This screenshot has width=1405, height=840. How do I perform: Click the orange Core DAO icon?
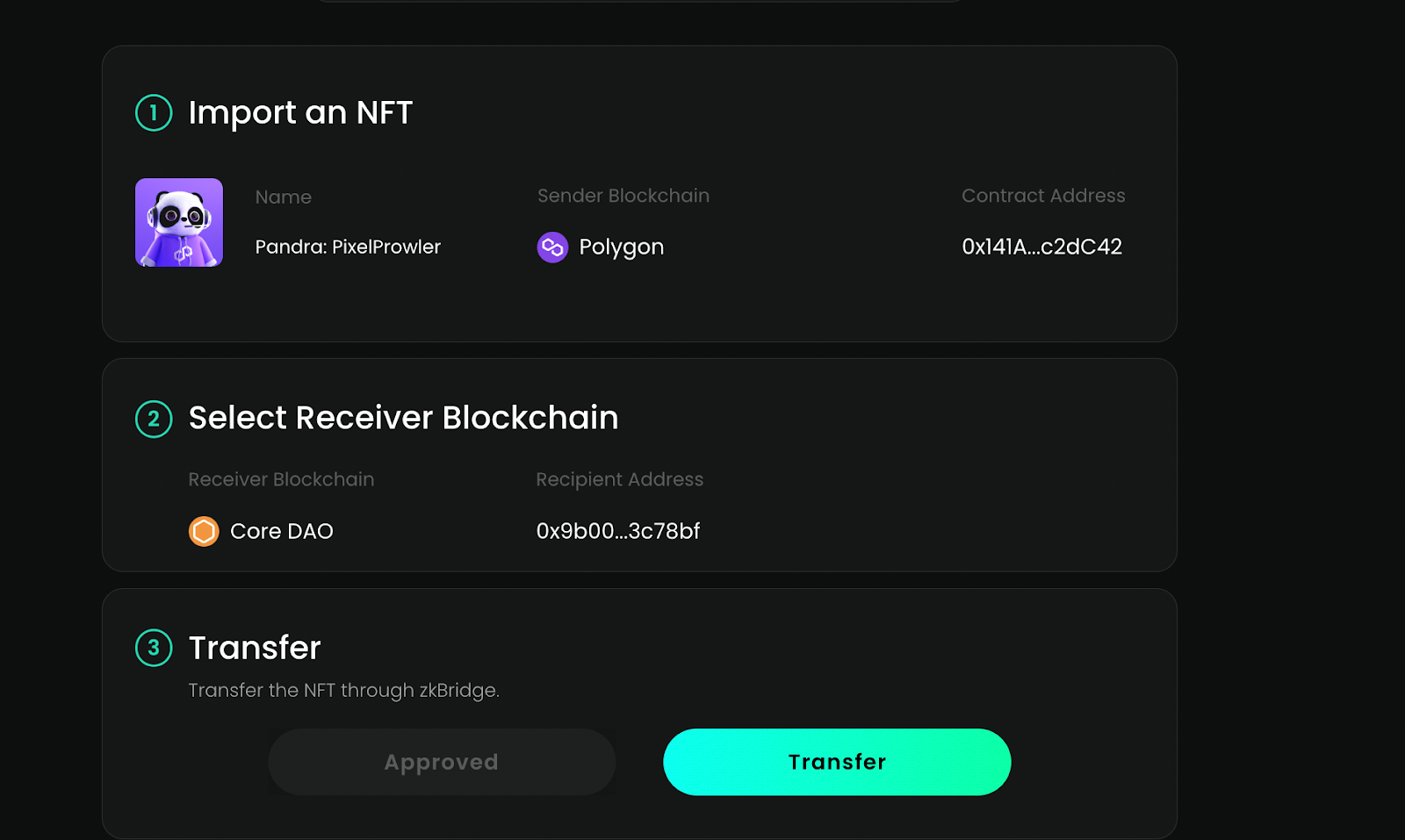tap(204, 531)
